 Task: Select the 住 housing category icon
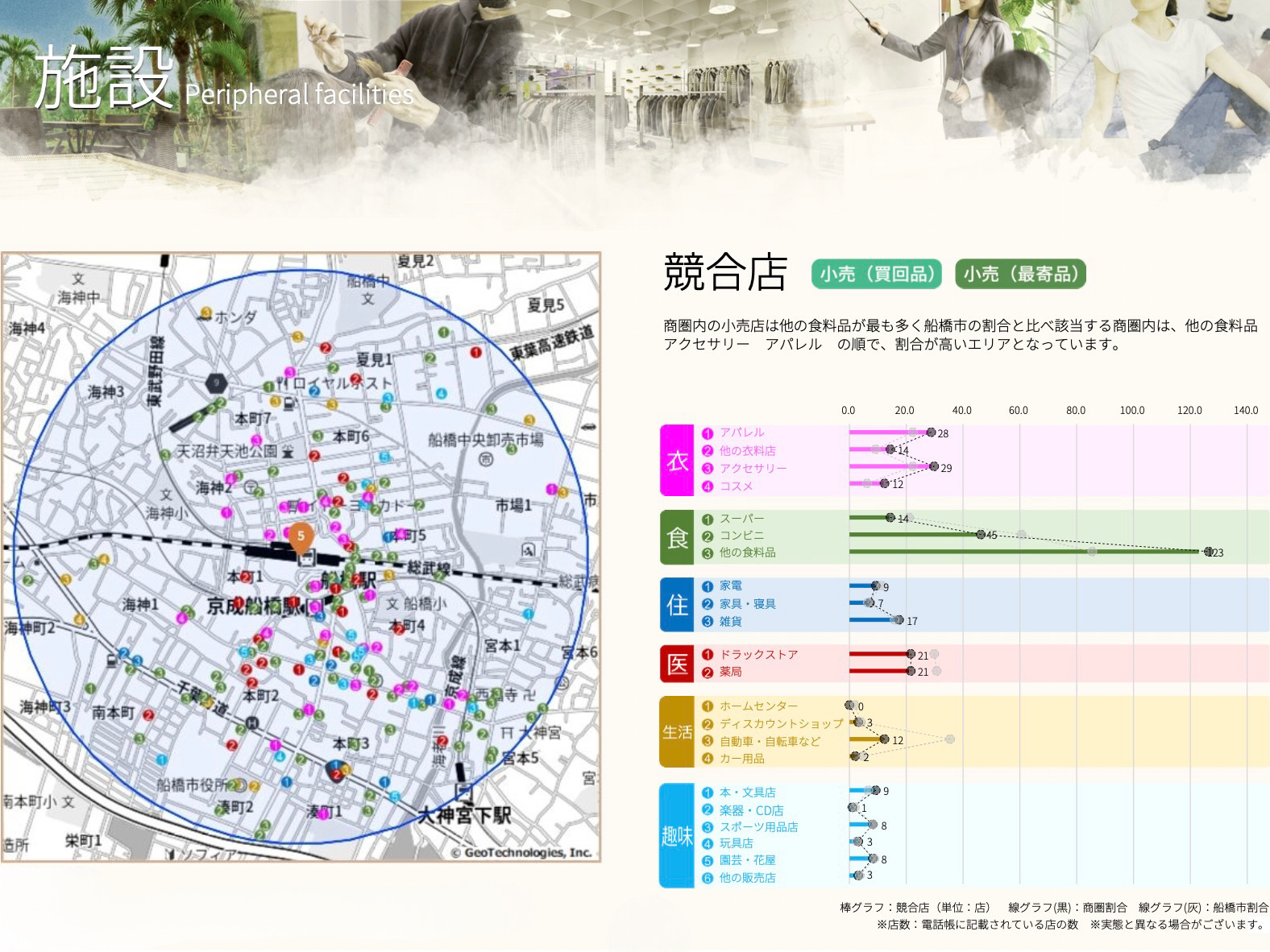[x=677, y=604]
